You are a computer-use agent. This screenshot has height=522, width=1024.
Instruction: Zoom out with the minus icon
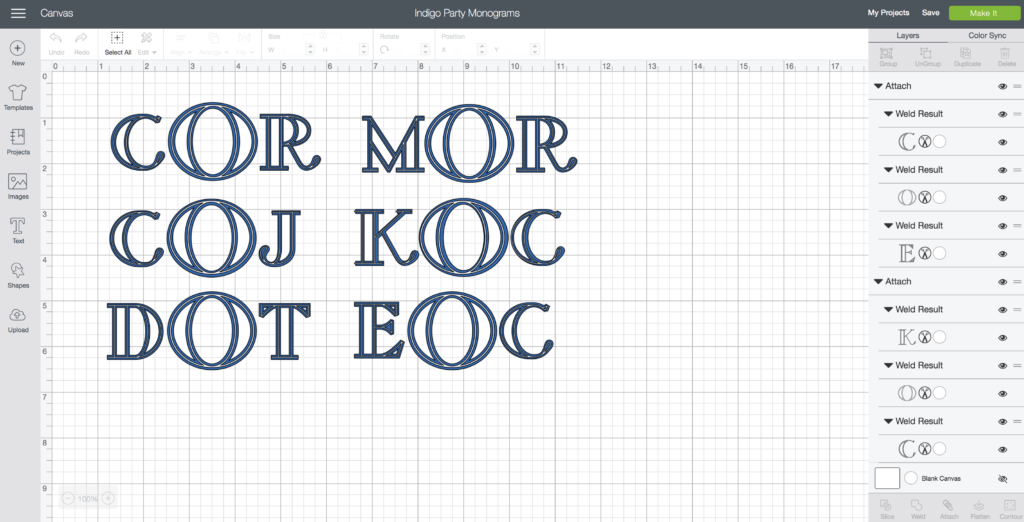click(68, 498)
